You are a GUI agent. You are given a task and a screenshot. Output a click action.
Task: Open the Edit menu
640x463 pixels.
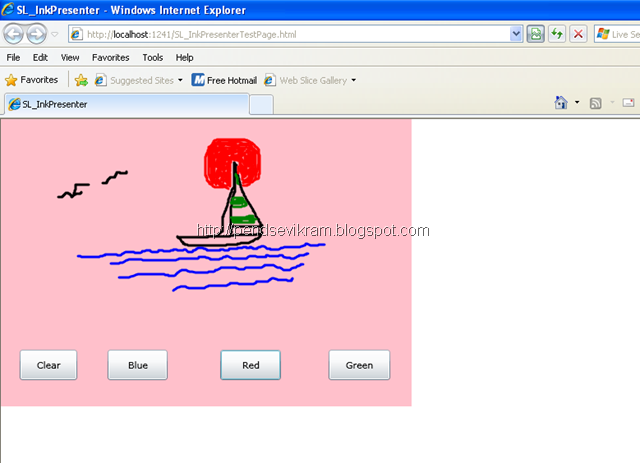pos(40,58)
